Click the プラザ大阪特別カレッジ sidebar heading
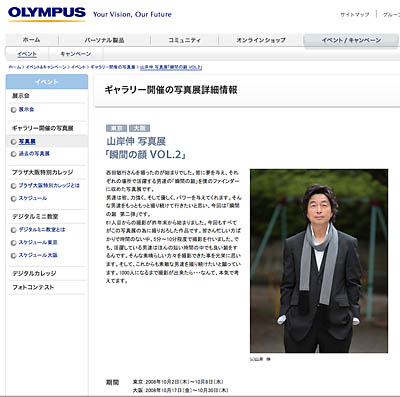 (x=42, y=172)
